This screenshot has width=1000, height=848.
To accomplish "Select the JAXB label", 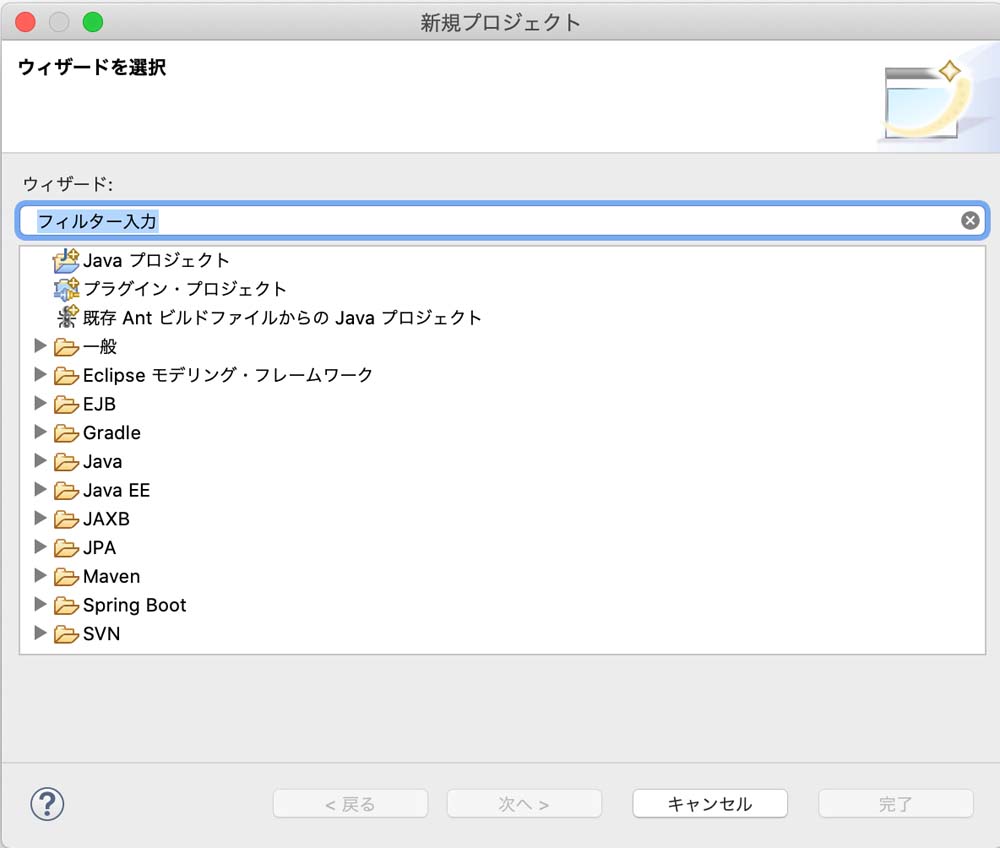I will (107, 519).
